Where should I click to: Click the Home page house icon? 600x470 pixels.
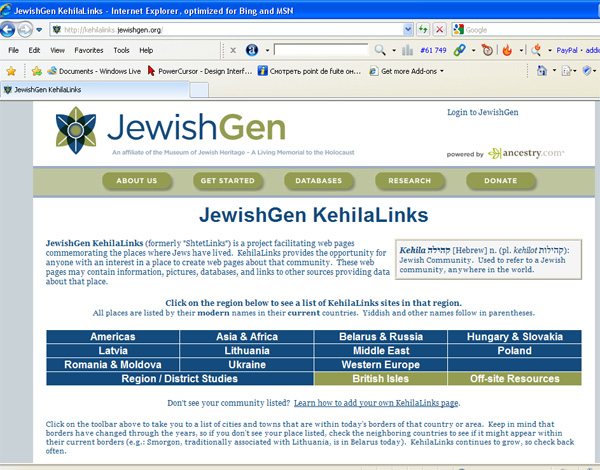[541, 70]
